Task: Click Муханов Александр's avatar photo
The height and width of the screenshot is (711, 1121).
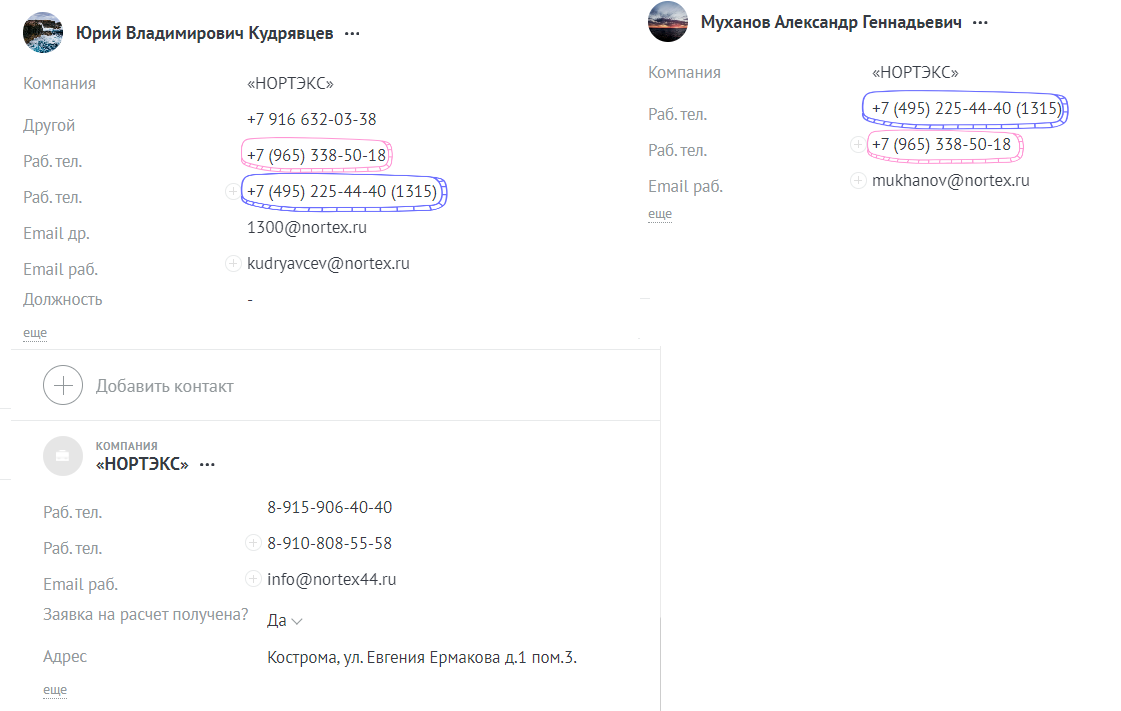Action: click(x=668, y=22)
